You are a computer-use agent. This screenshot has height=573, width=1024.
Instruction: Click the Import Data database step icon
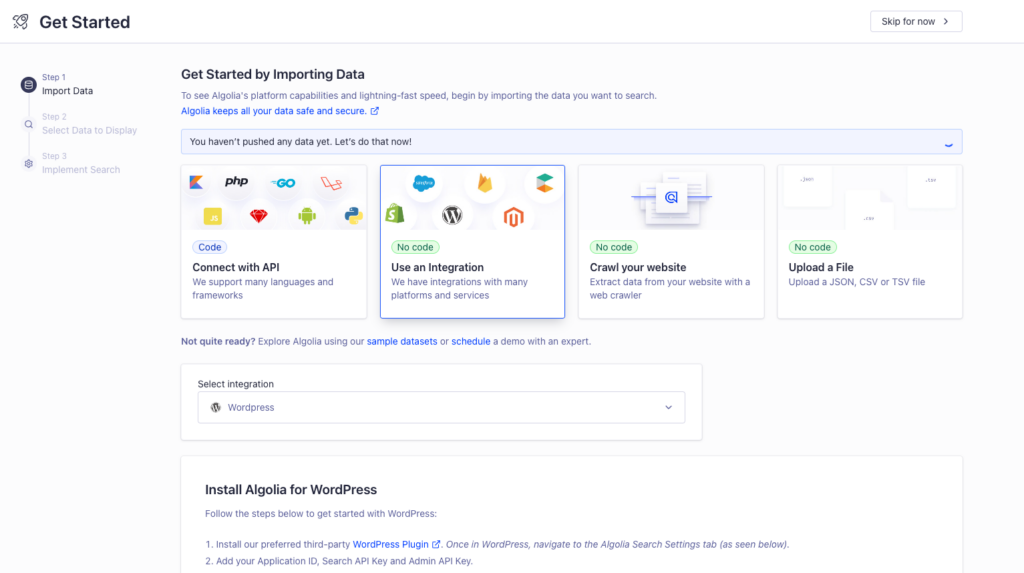28,84
